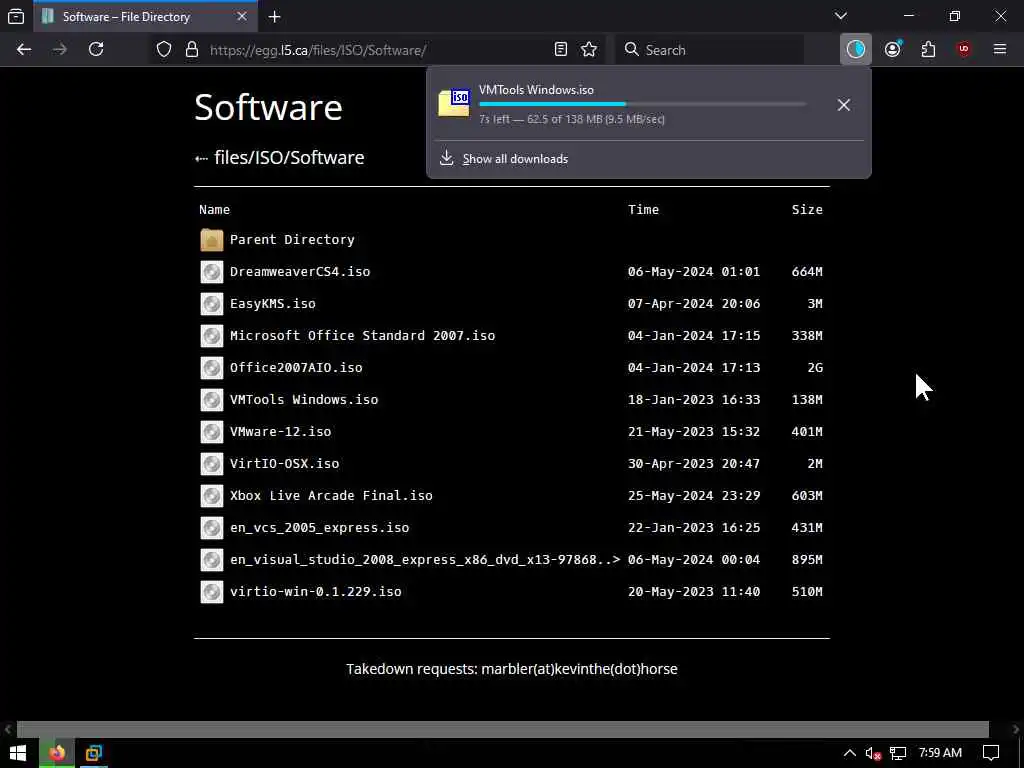Open tracking protection shield icon

point(164,50)
